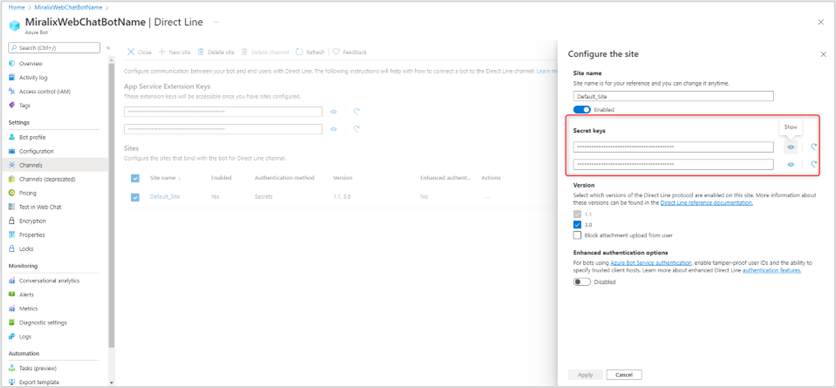Viewport: 836px width, 388px height.
Task: Regenerate the second App Service extension key
Action: [357, 129]
